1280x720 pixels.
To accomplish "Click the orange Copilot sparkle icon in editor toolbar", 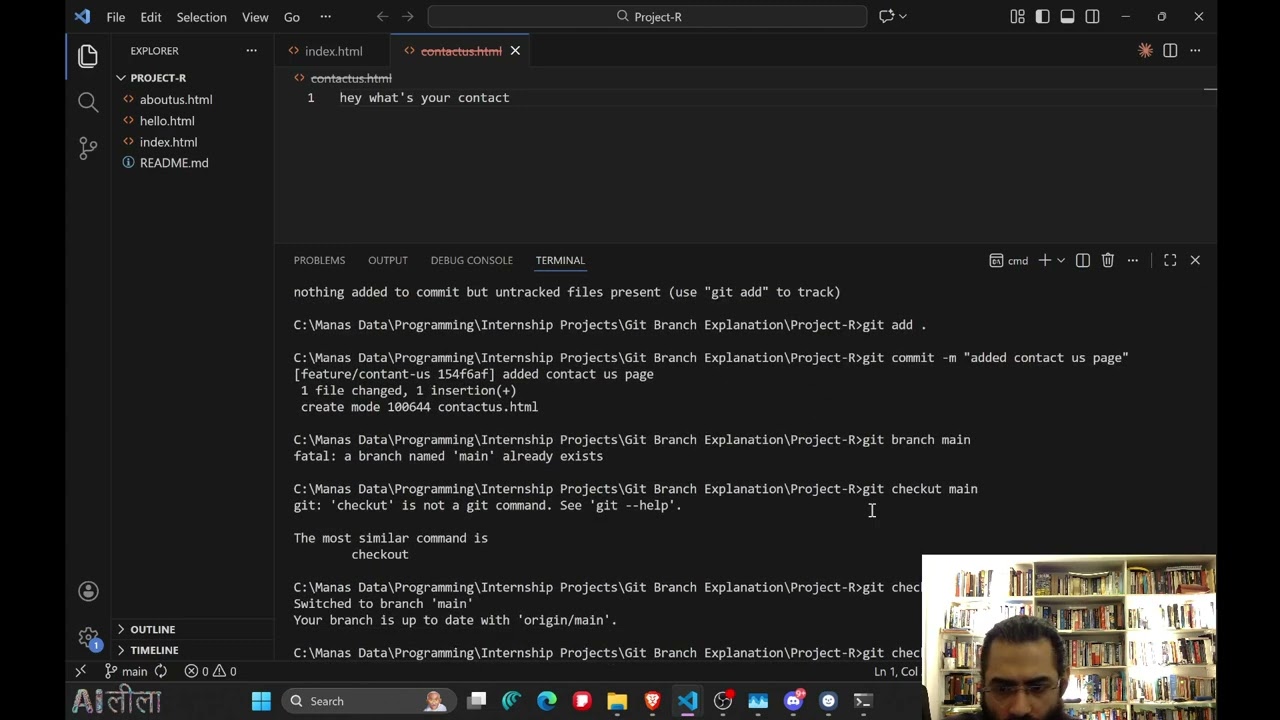I will click(x=1145, y=50).
